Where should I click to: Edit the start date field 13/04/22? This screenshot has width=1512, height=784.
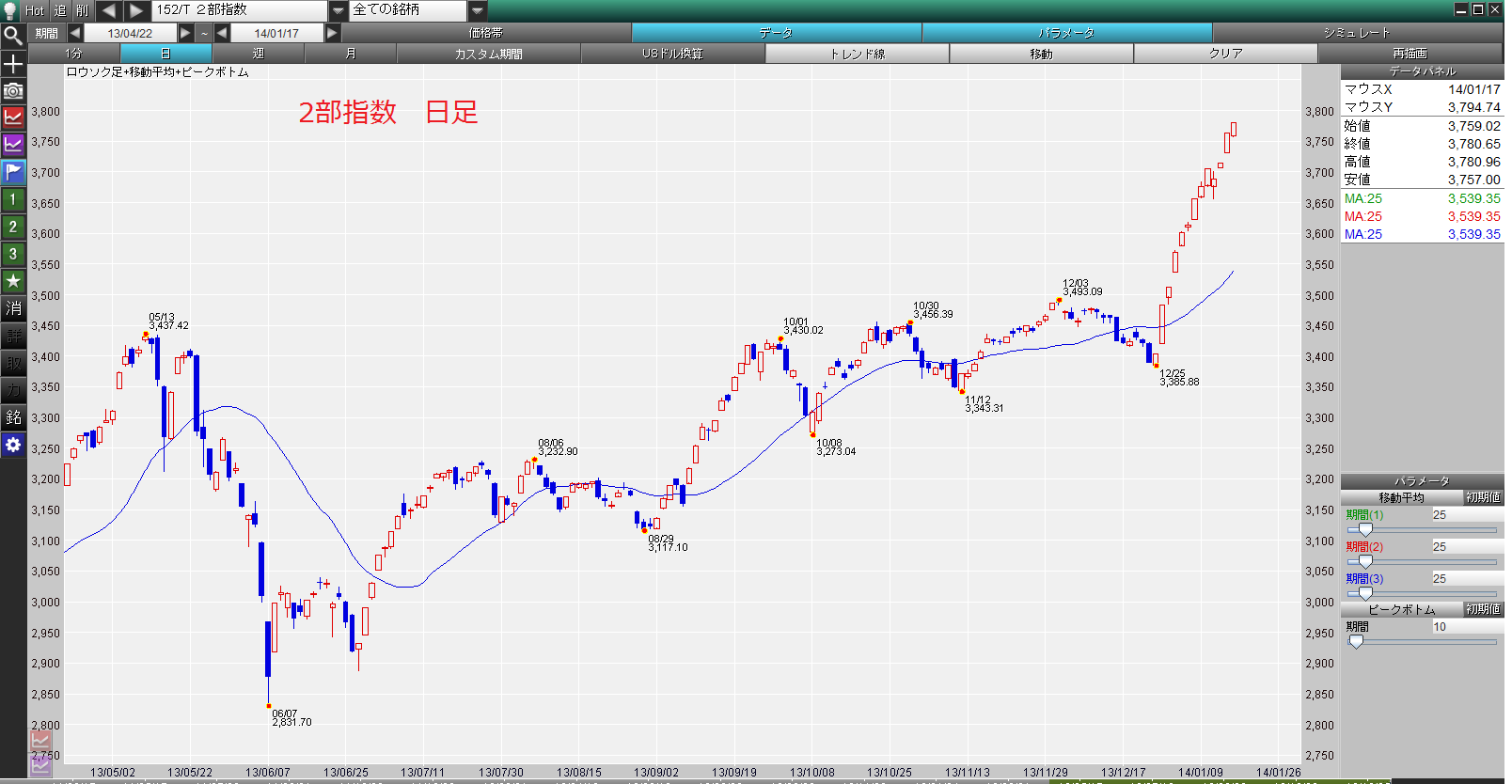[x=130, y=33]
